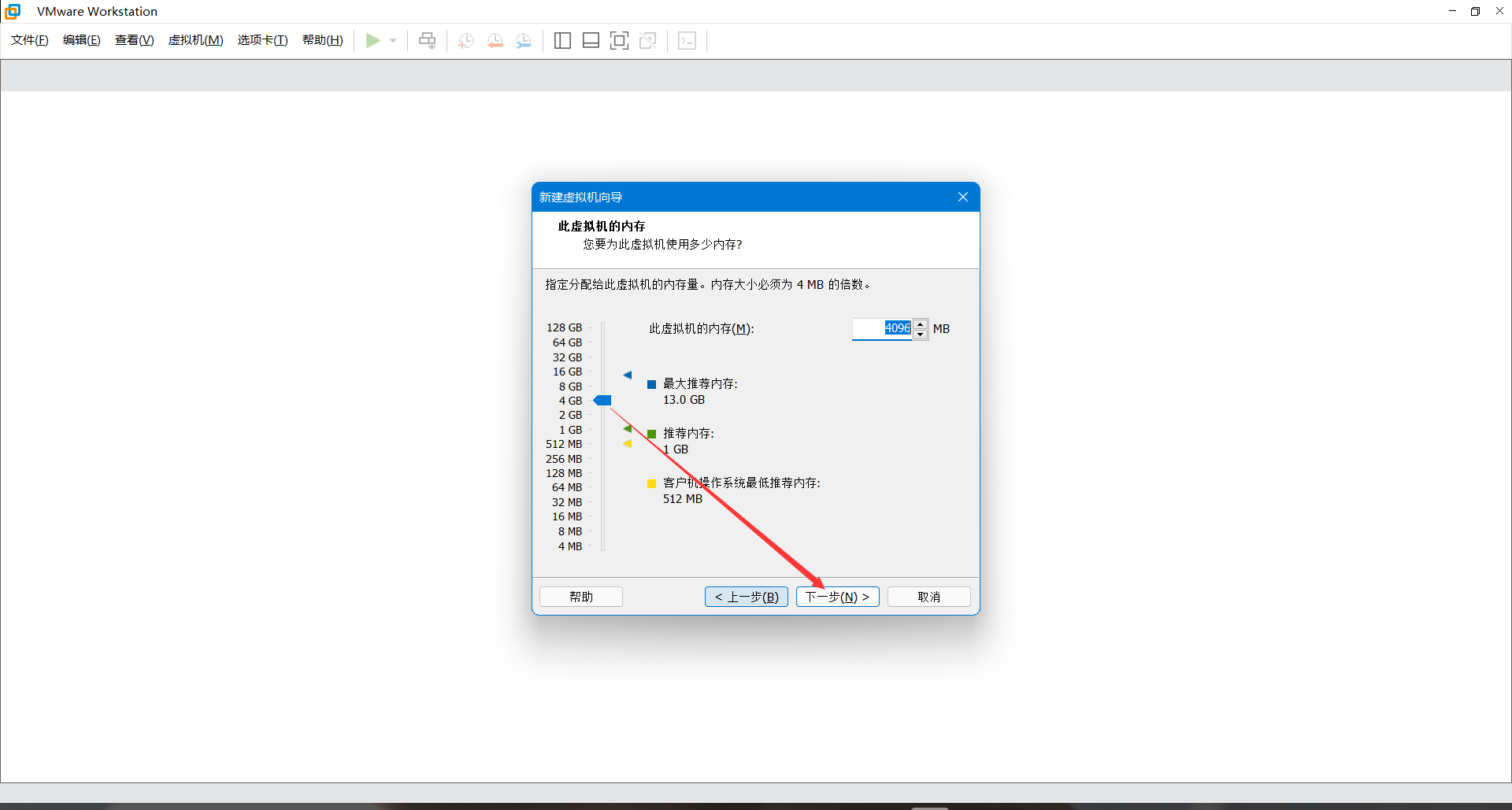Image resolution: width=1512 pixels, height=810 pixels.
Task: Click the 16 GB scale label
Action: (567, 372)
